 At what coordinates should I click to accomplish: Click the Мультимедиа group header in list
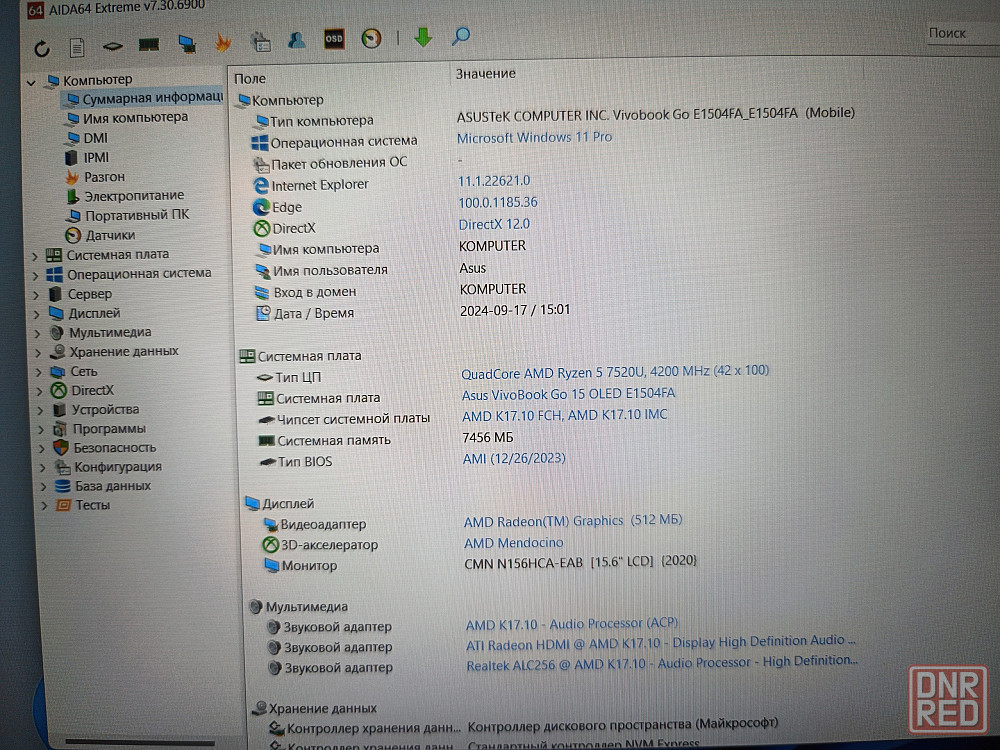click(298, 607)
